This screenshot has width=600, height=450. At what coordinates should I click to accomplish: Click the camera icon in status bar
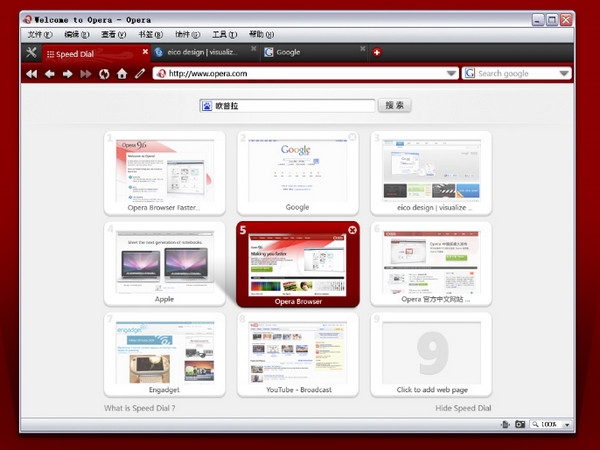coord(520,424)
